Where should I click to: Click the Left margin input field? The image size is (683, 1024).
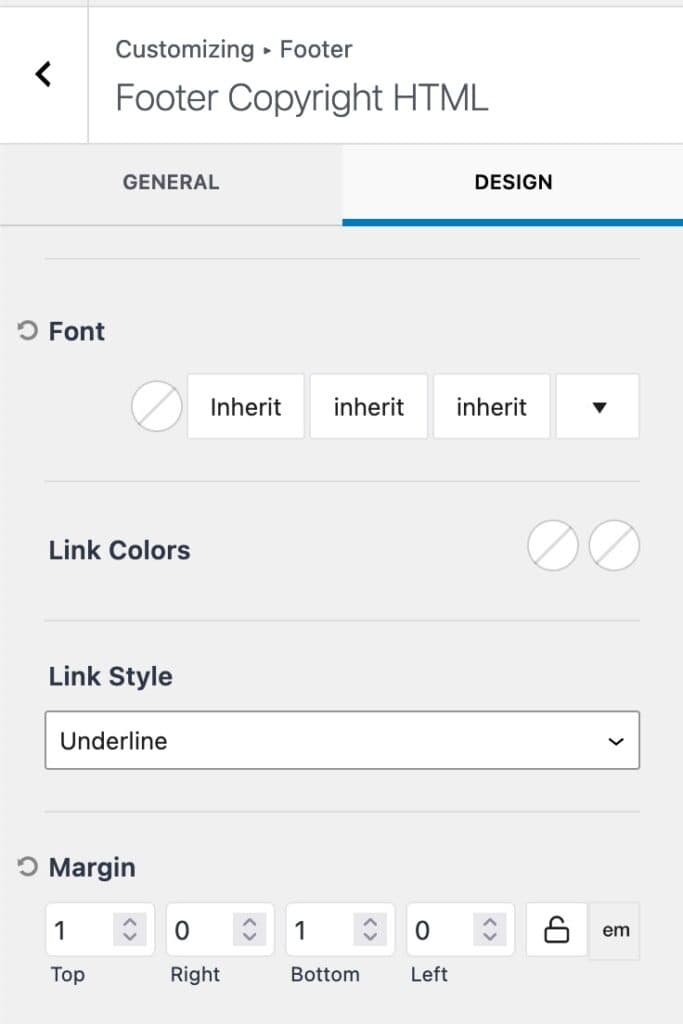(x=430, y=930)
